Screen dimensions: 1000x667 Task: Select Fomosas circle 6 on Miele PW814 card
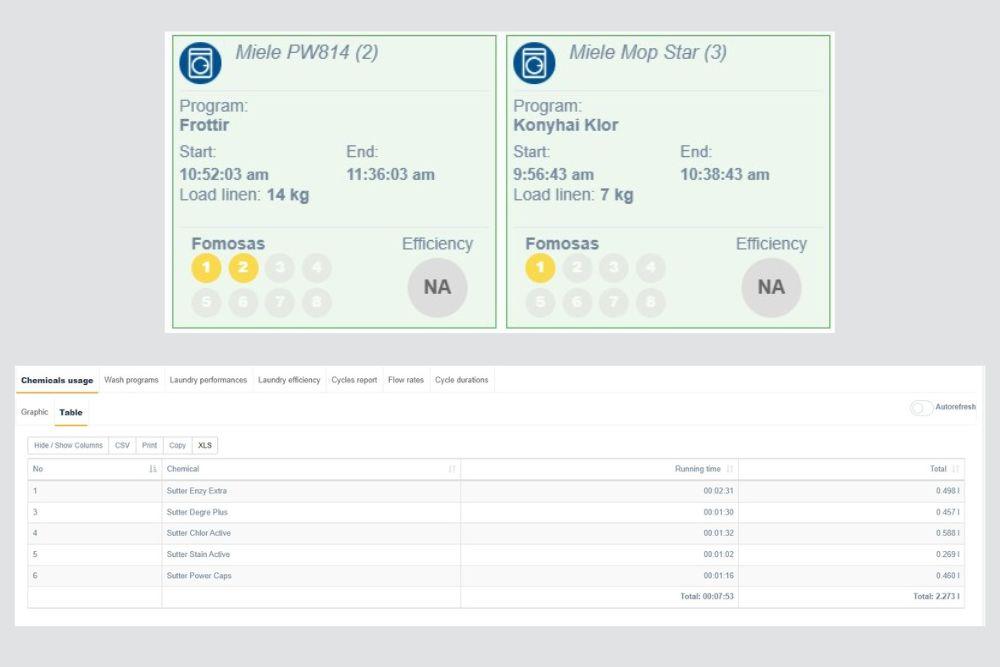click(243, 302)
